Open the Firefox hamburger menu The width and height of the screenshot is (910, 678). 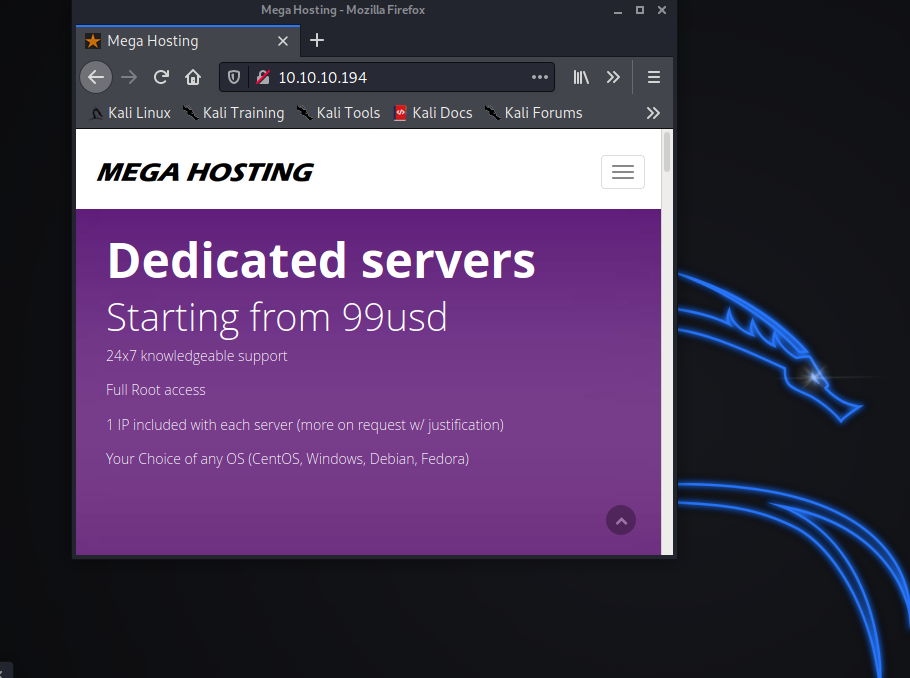pos(653,77)
